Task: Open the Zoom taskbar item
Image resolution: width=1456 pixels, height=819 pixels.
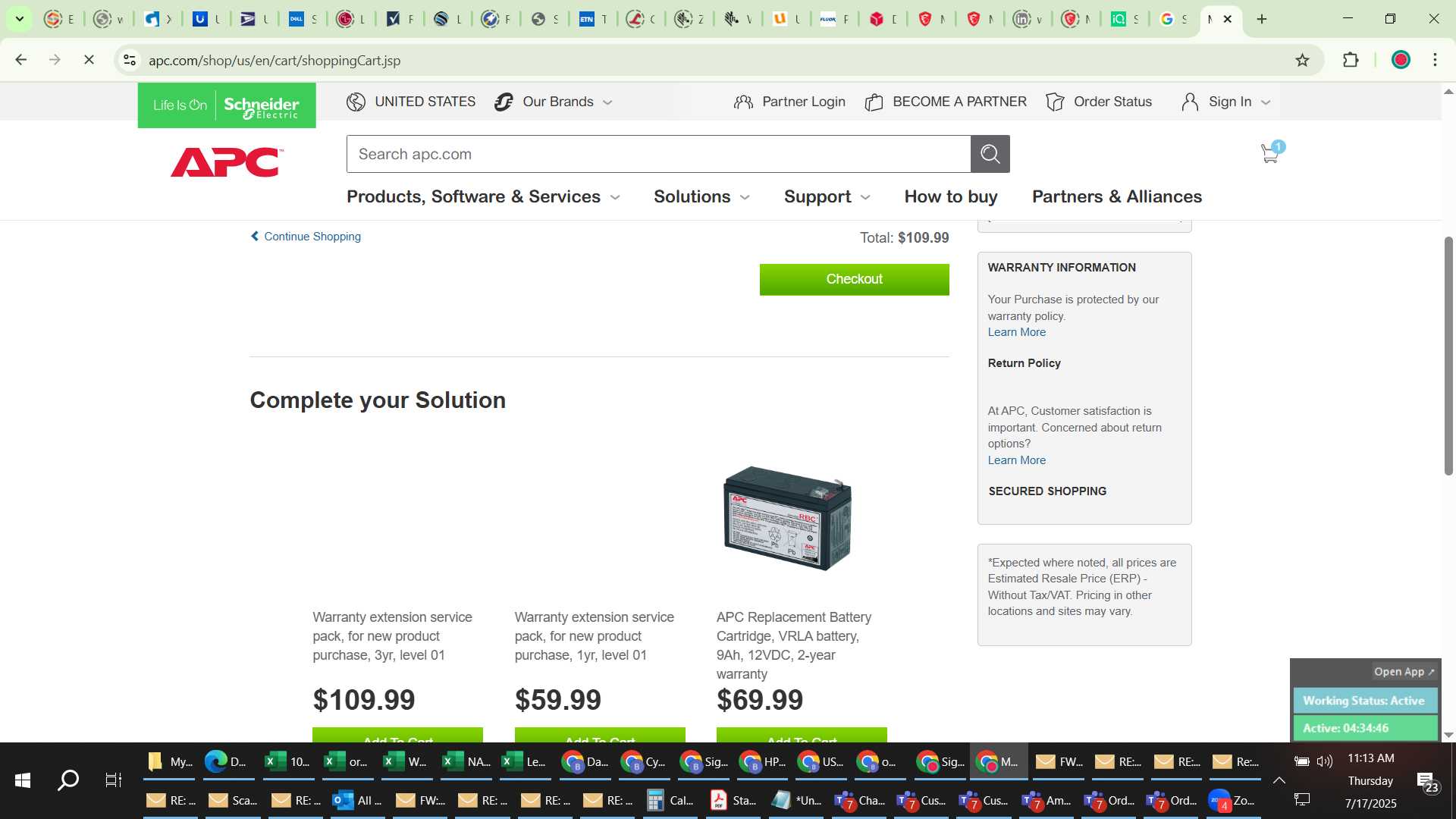Action: tap(1233, 800)
